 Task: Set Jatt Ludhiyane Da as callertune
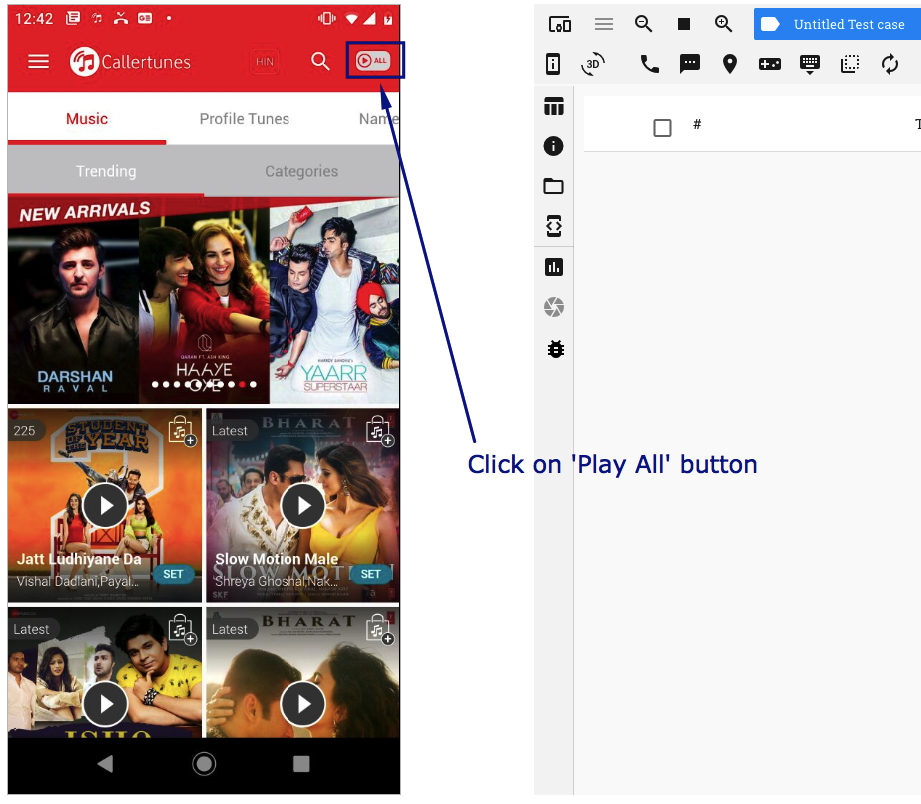(173, 574)
